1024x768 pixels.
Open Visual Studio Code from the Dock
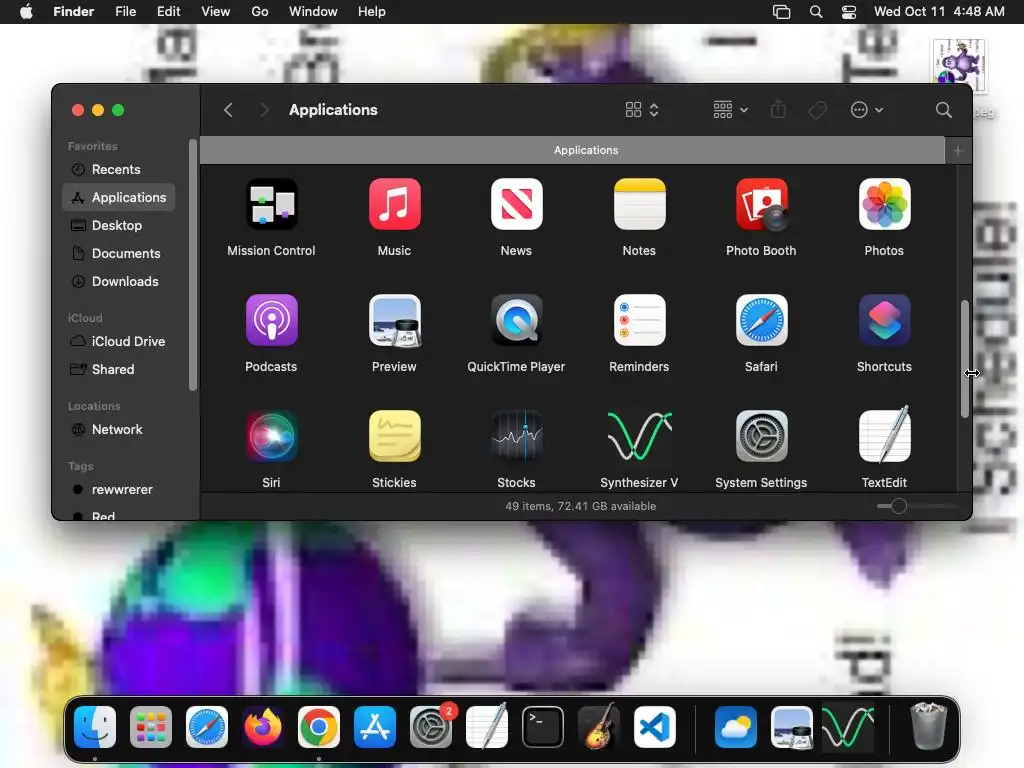click(655, 727)
